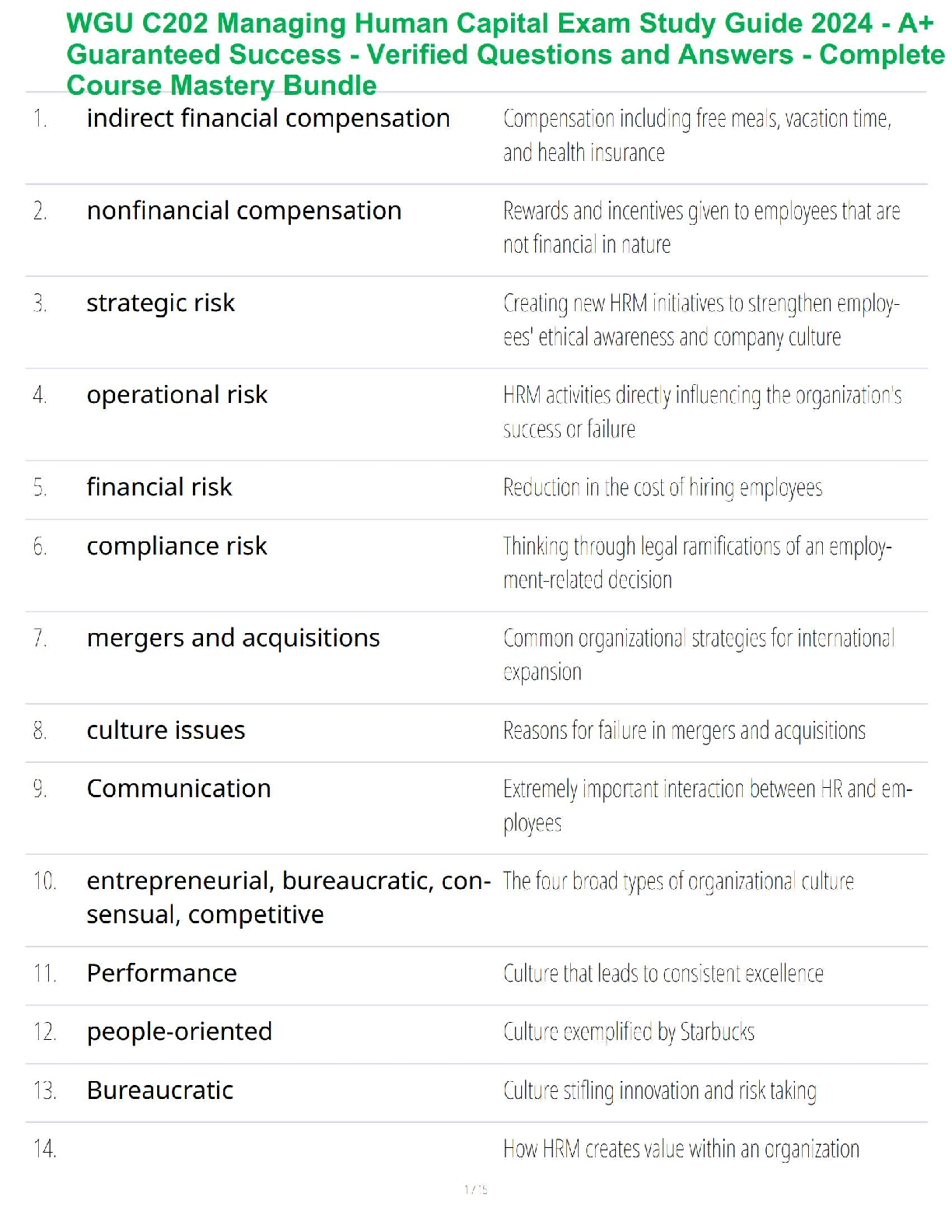Click the page number indicator at bottom
This screenshot has height=1232, width=952.
click(x=475, y=1189)
